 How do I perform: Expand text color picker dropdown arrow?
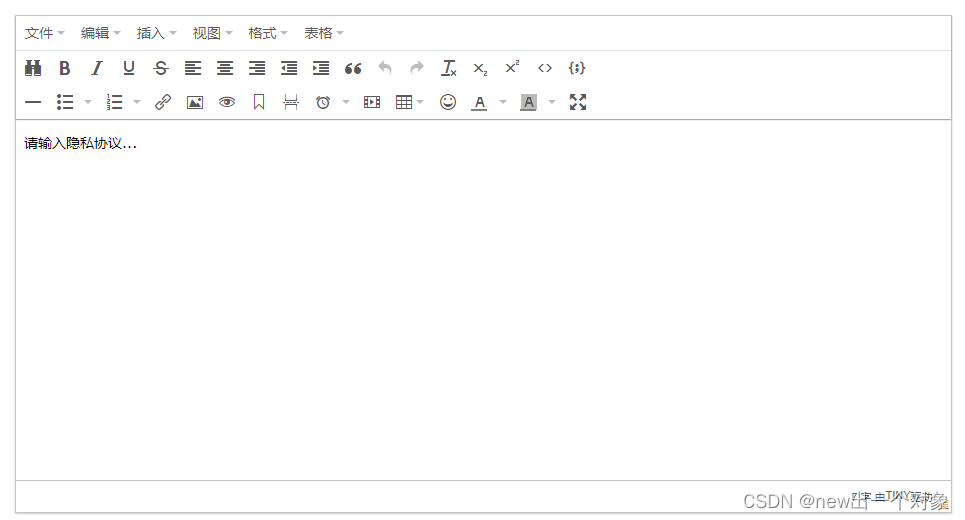pyautogui.click(x=503, y=102)
